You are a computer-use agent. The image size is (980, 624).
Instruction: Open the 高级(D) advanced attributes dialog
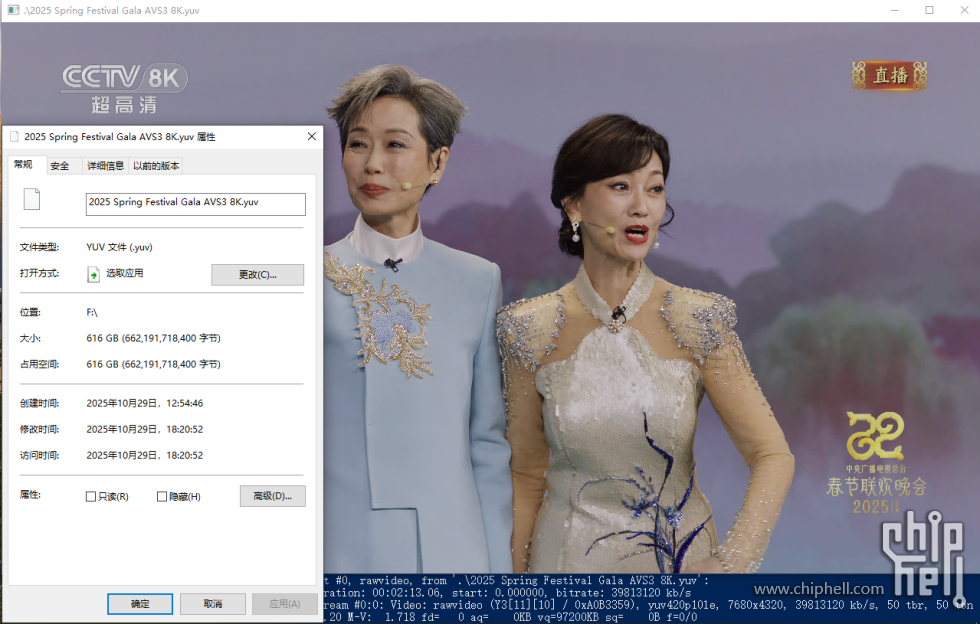click(272, 496)
